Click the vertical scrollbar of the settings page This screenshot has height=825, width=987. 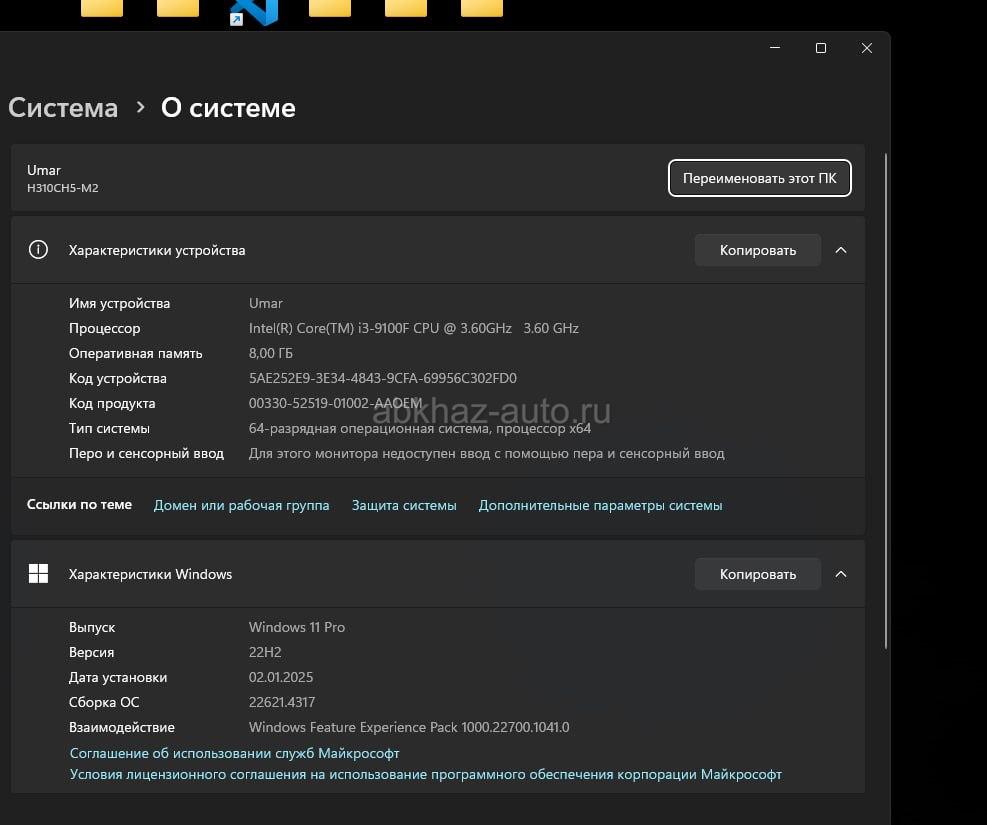885,400
